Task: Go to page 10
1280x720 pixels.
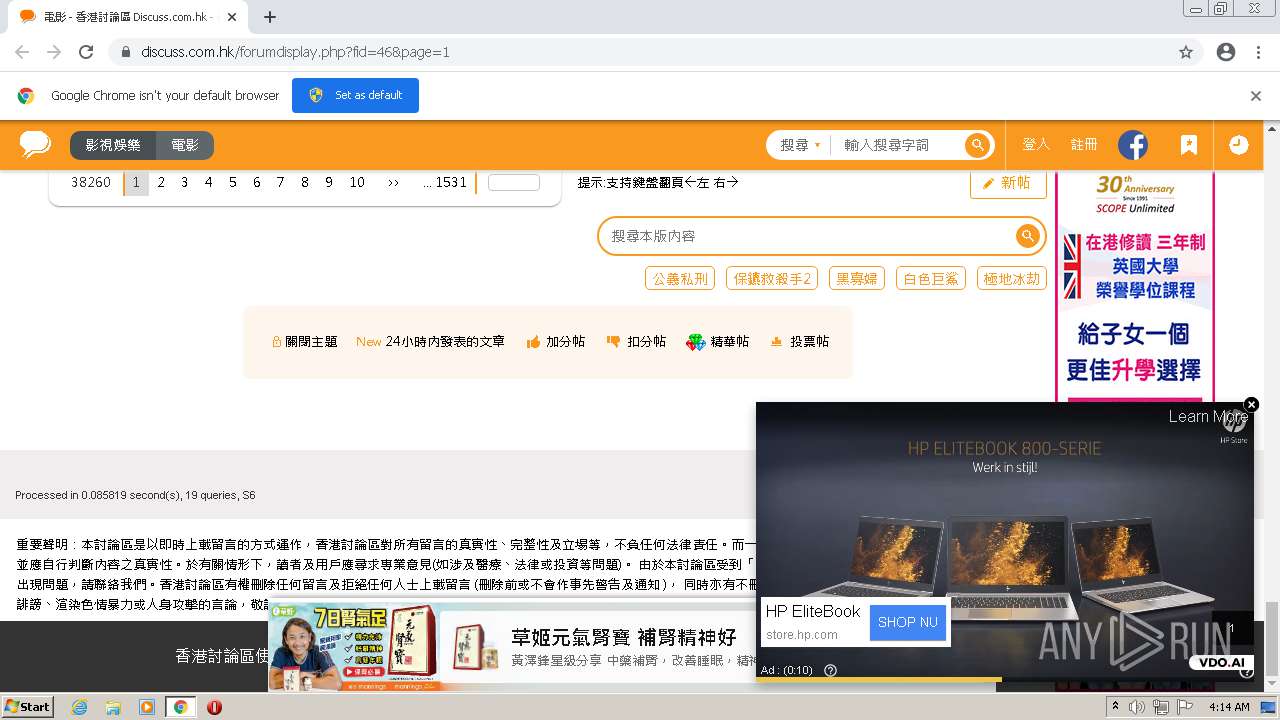Action: point(357,183)
